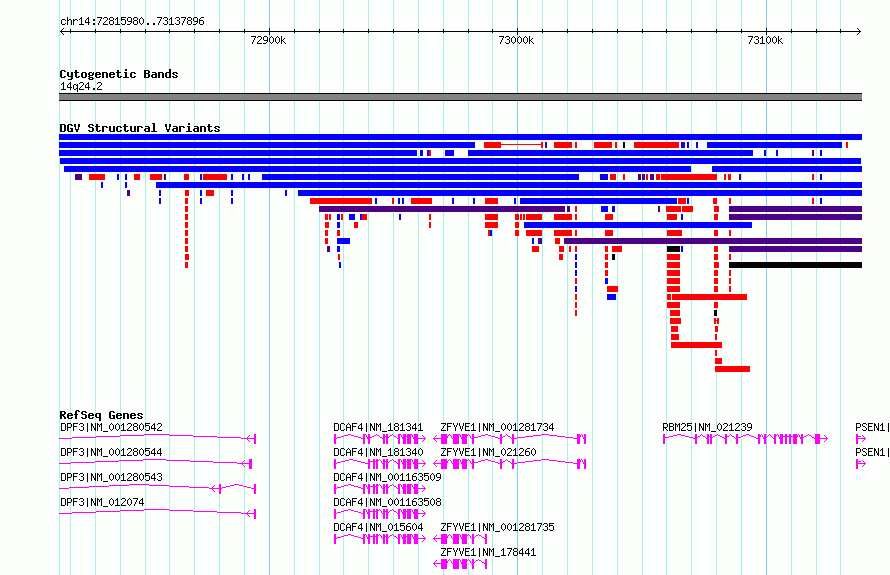Click the gene model under DCAF4|NM_181341
Screen dimensions: 890x575
click(x=380, y=439)
